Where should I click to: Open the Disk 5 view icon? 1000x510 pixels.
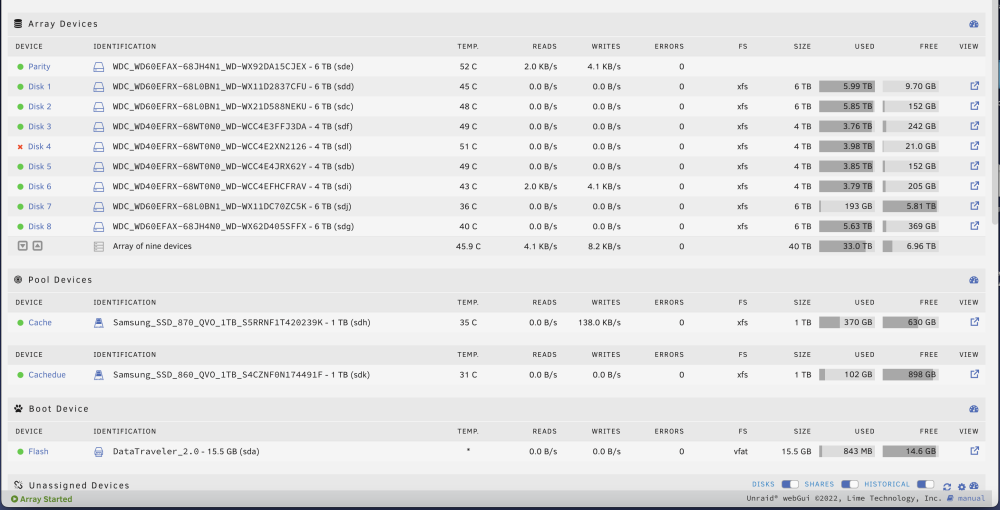974,166
